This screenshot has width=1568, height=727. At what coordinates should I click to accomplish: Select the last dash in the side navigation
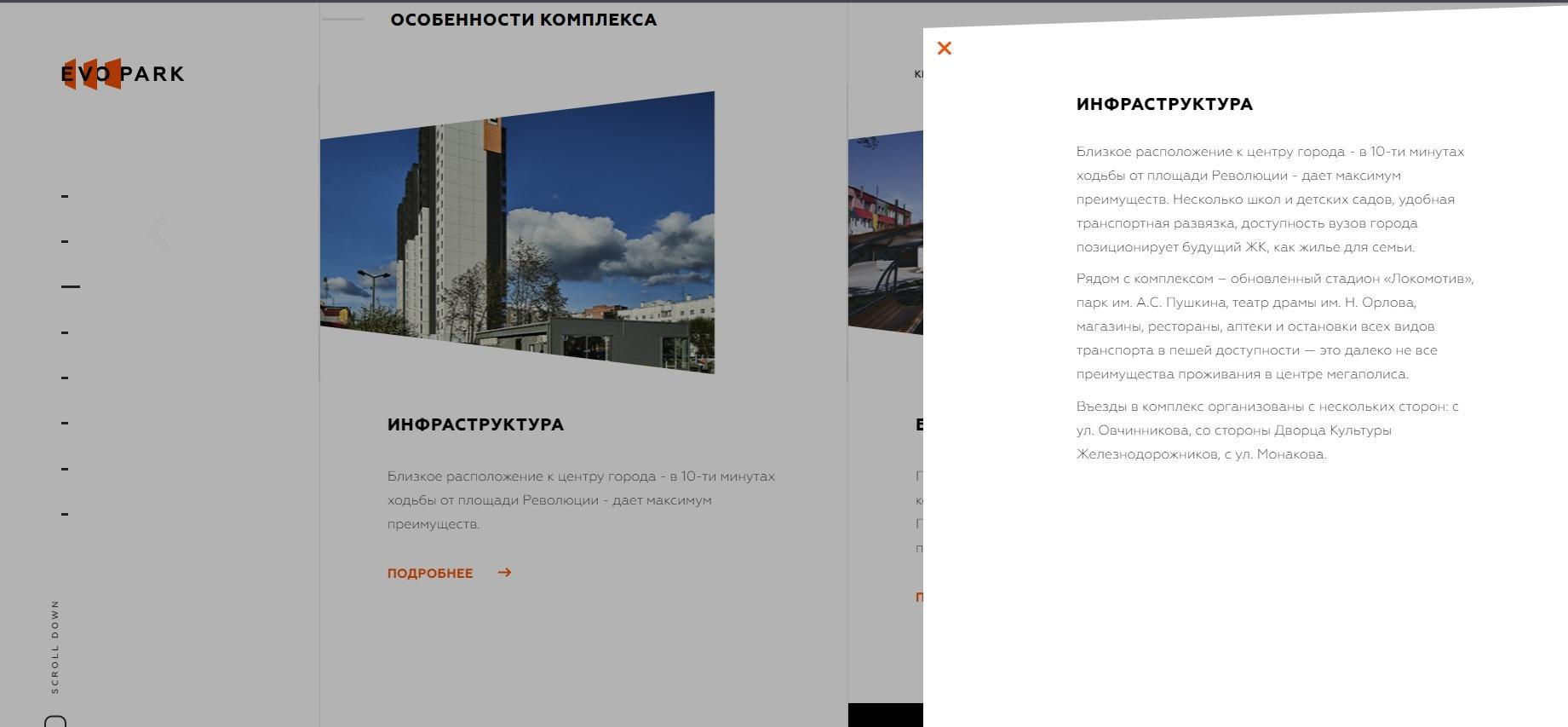pos(65,514)
